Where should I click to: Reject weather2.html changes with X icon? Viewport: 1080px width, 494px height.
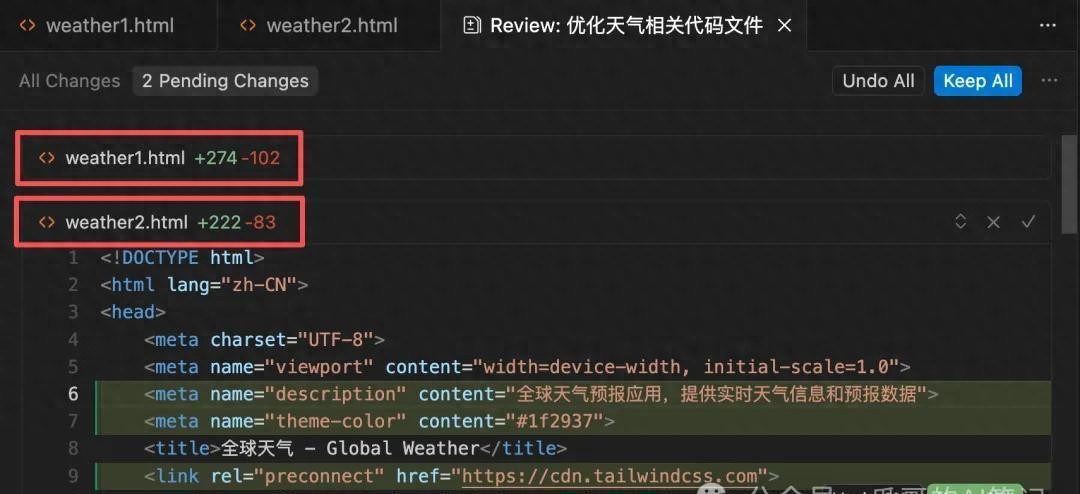pos(993,222)
